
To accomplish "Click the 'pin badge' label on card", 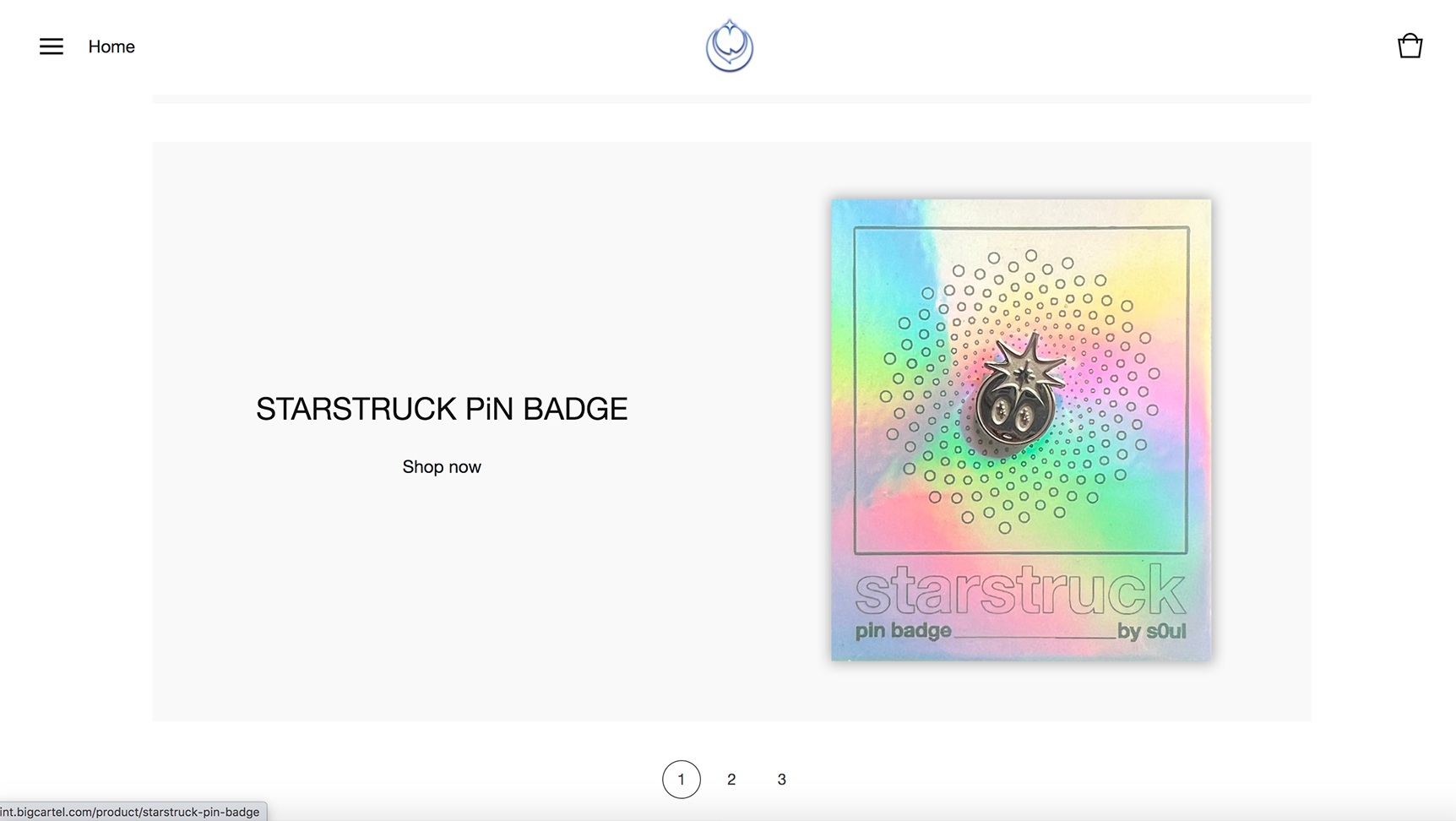I will coord(903,631).
